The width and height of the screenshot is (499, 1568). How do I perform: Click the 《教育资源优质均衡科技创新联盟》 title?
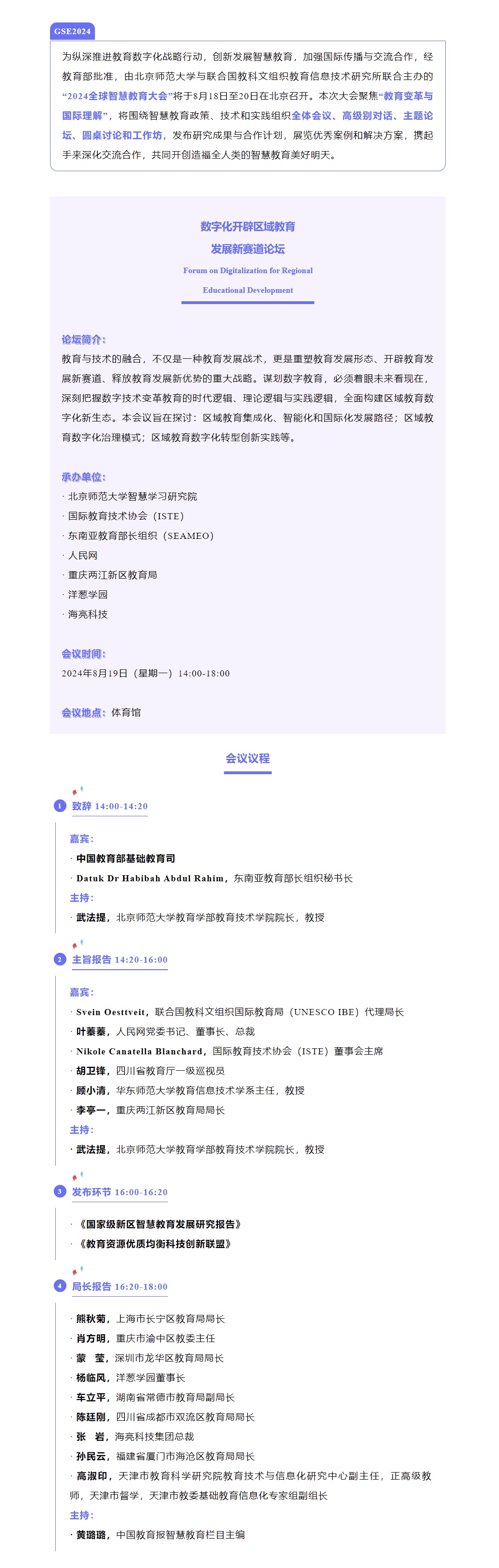[x=155, y=1243]
